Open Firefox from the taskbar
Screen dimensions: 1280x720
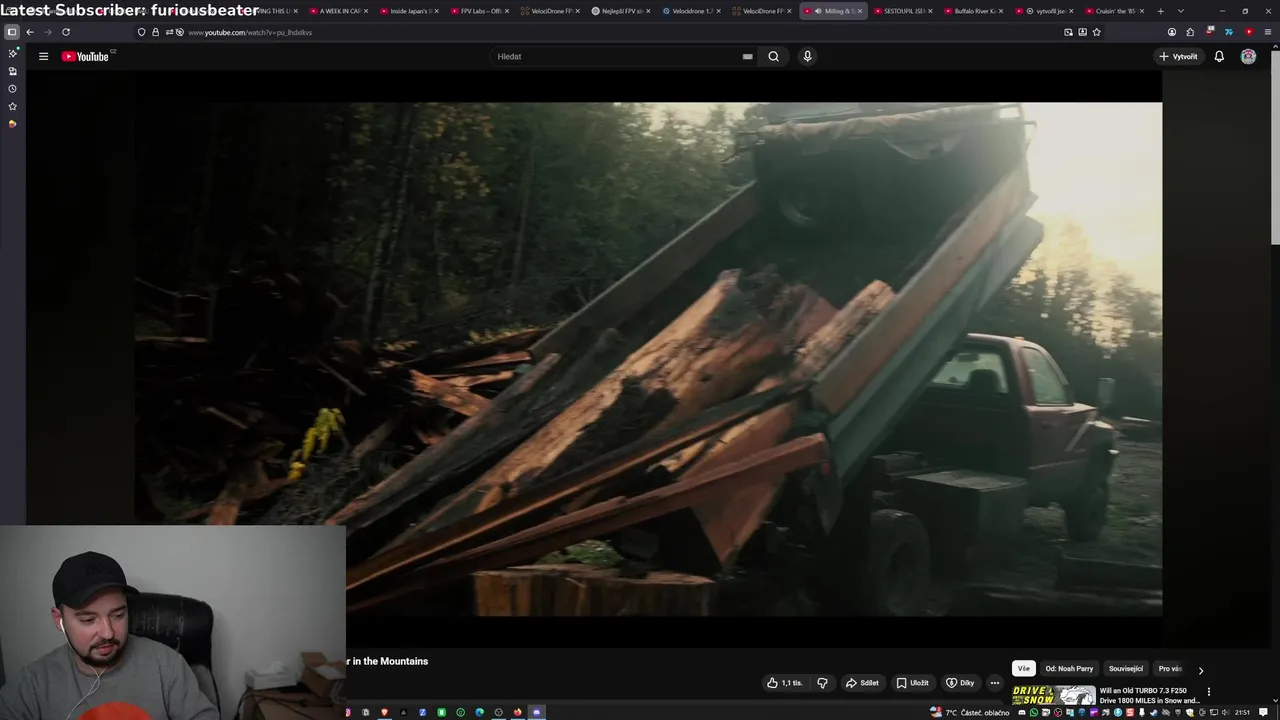tap(517, 712)
